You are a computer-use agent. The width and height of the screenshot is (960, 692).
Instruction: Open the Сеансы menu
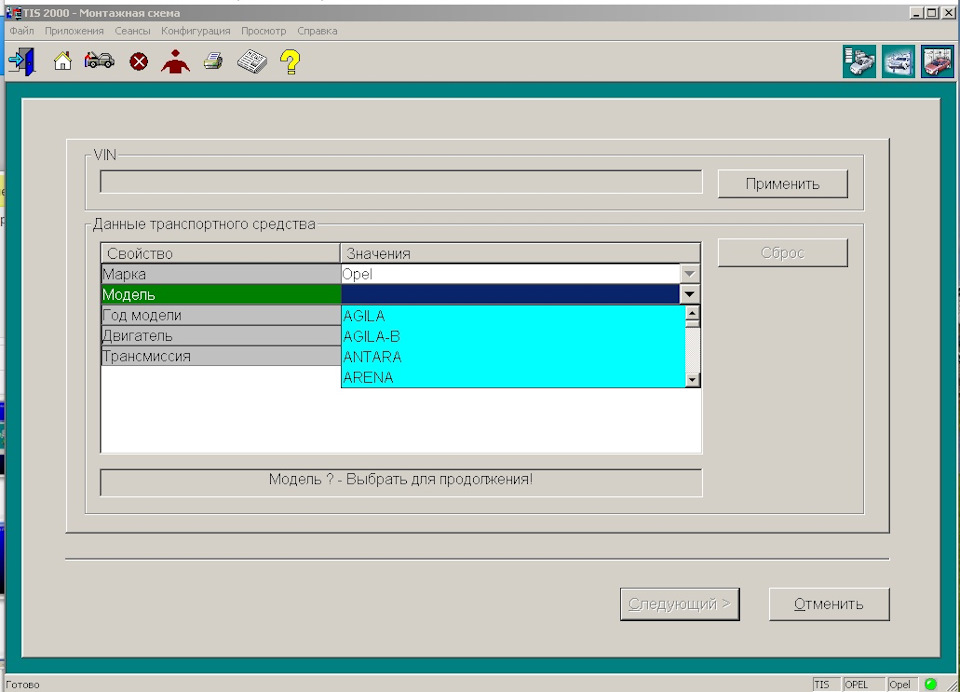point(132,31)
